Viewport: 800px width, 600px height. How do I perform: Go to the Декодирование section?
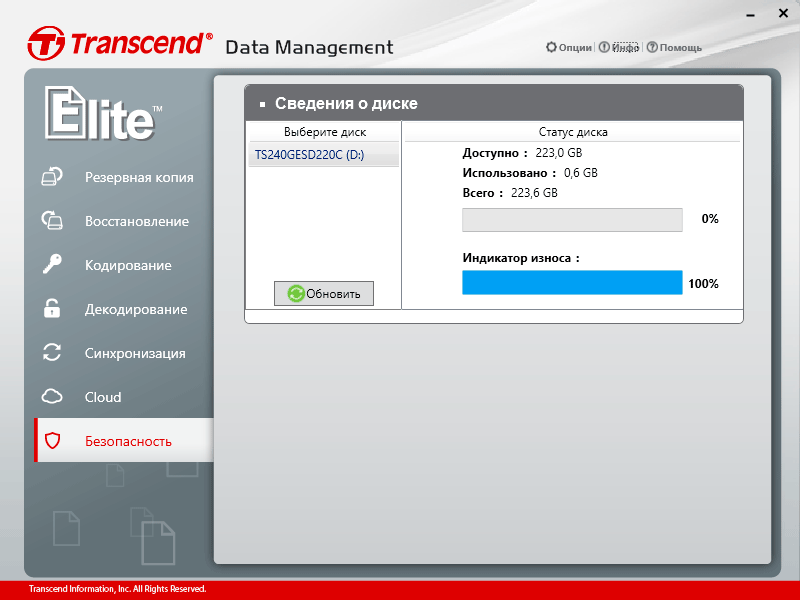[136, 309]
